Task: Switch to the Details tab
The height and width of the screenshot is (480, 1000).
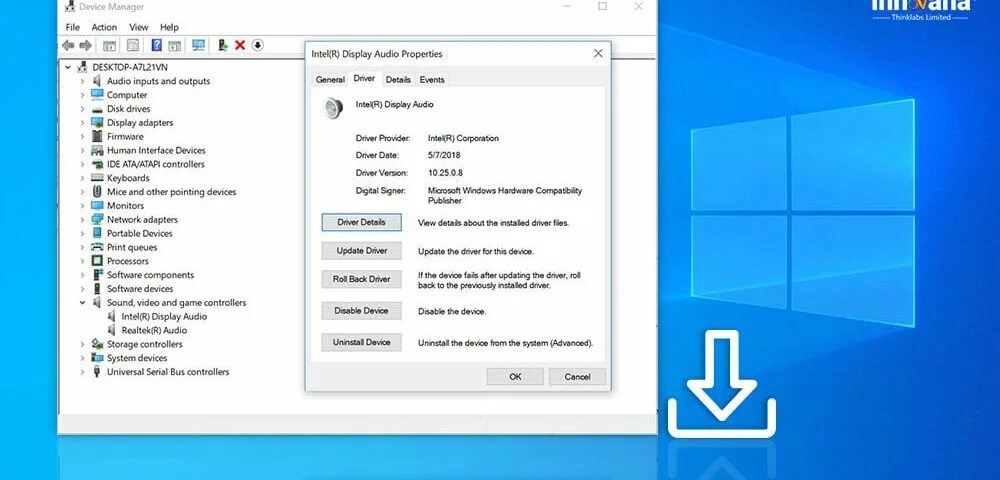Action: [x=398, y=80]
